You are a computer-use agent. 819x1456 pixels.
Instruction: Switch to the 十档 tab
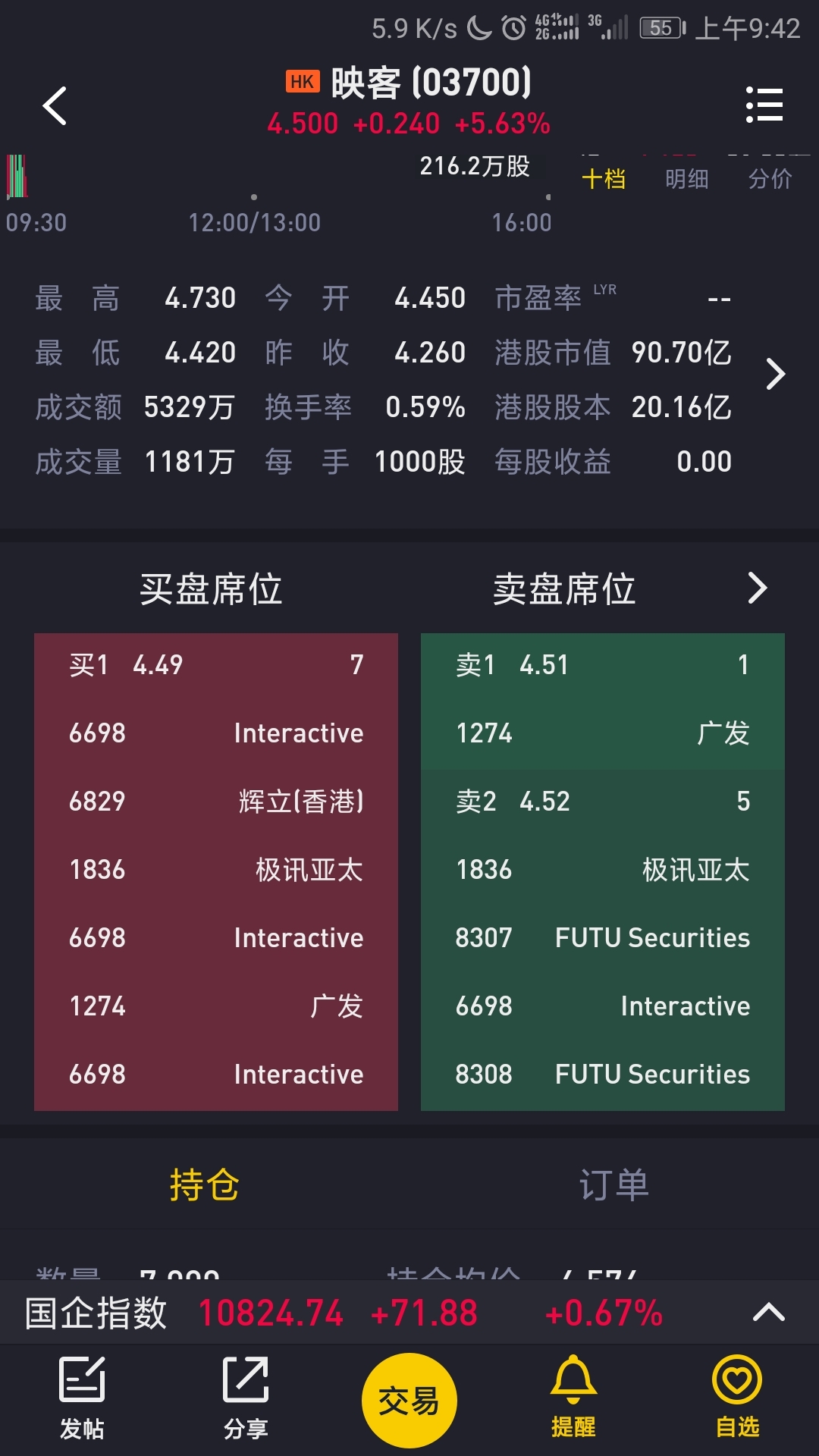click(604, 179)
